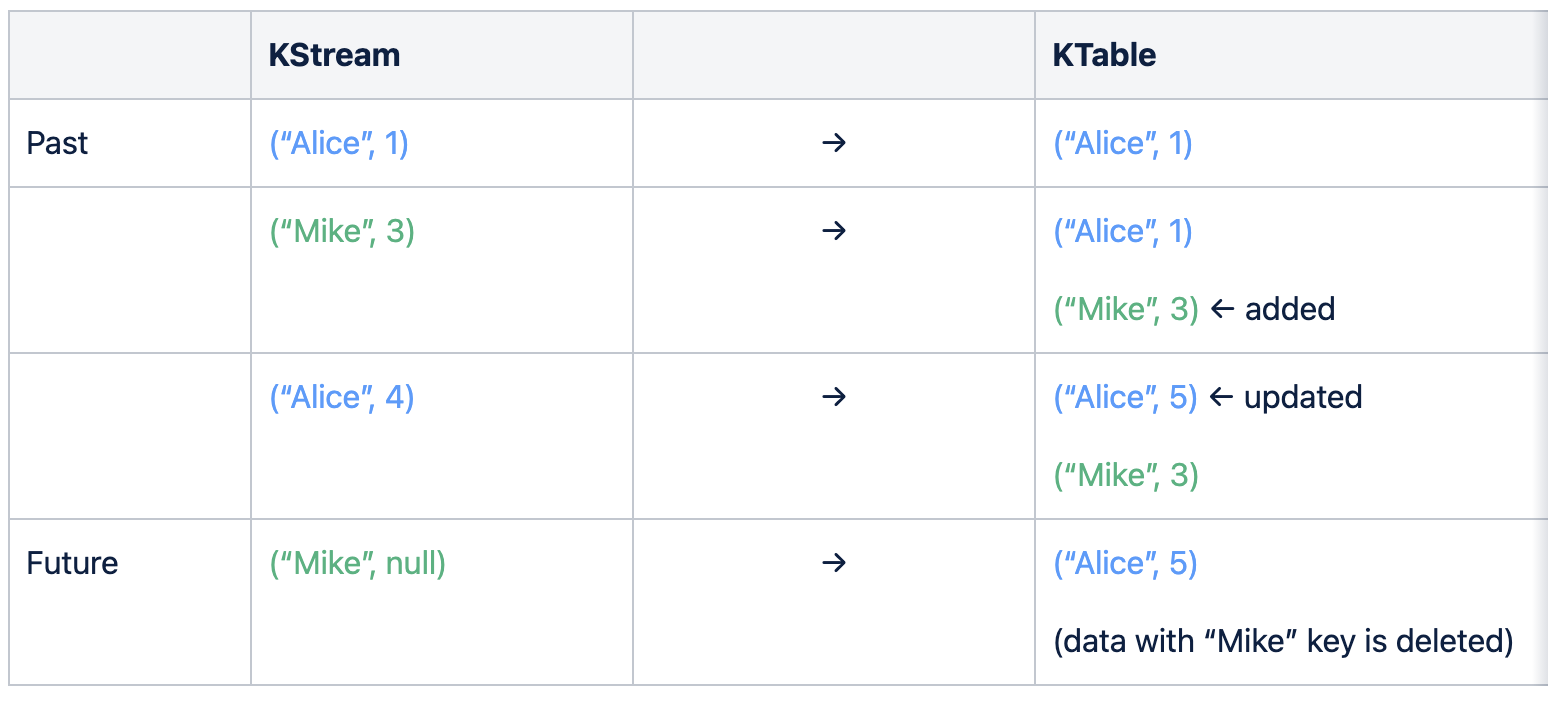Click the Past row label
The width and height of the screenshot is (1564, 706).
click(57, 143)
